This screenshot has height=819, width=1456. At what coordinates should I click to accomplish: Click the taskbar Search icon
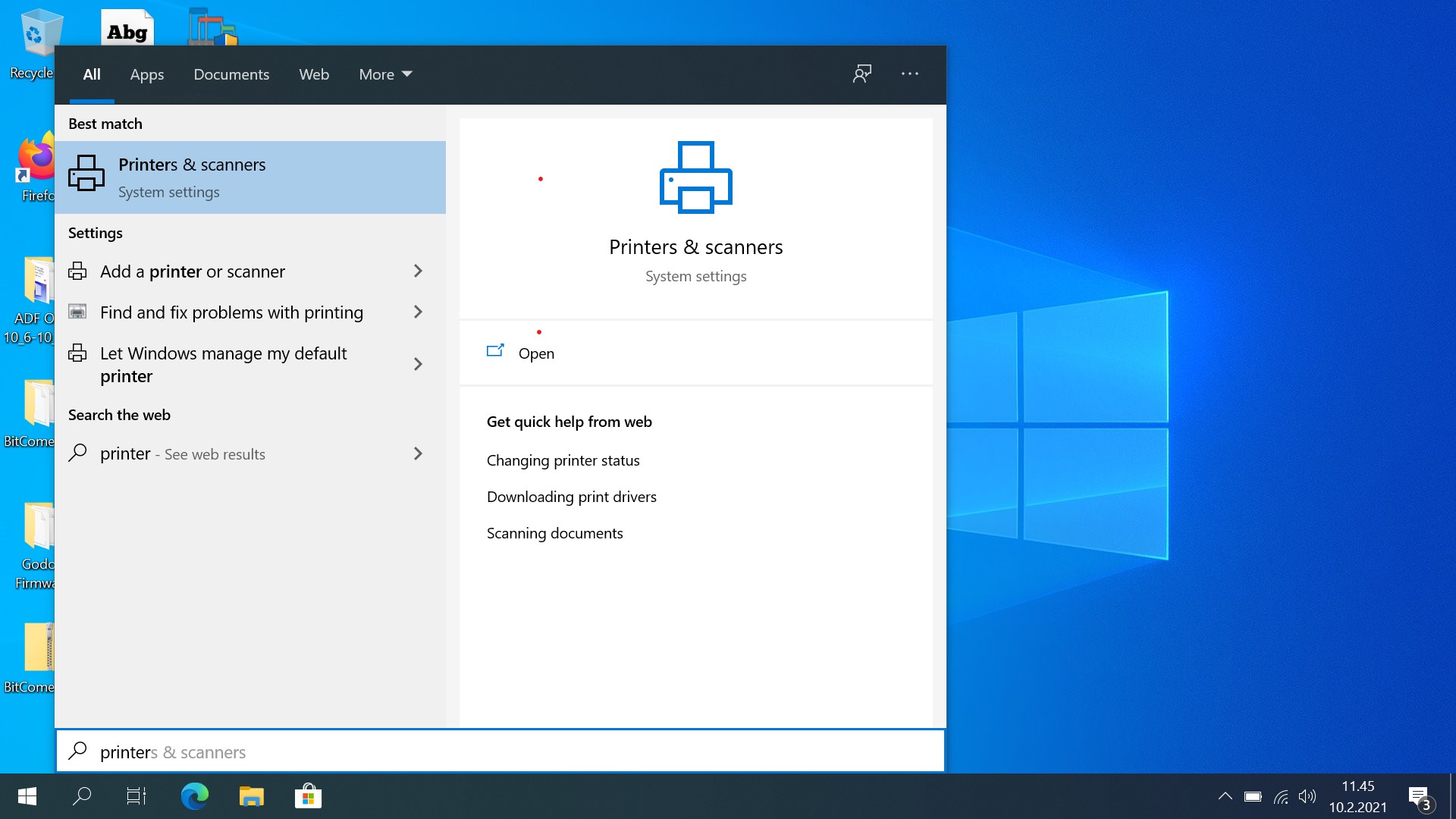[82, 796]
